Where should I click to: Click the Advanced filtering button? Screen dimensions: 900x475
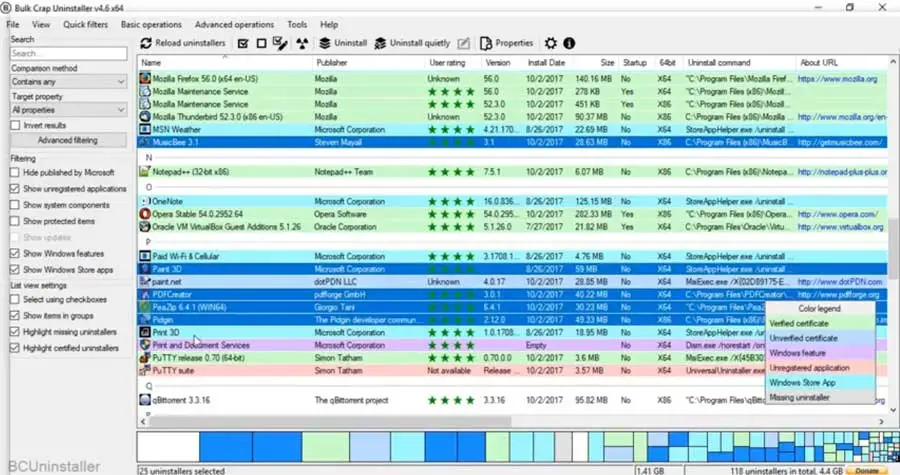[x=68, y=141]
